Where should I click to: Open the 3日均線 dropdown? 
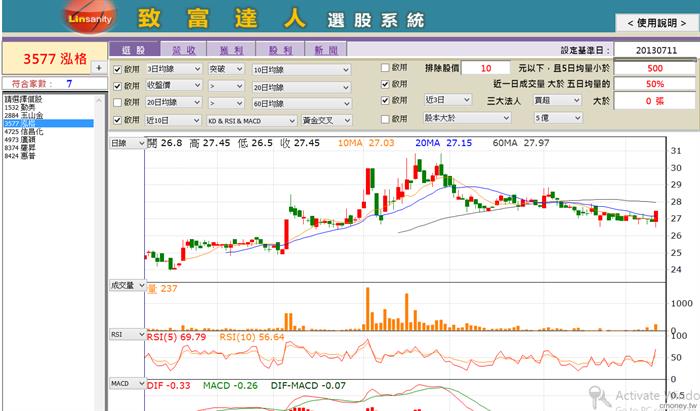174,69
